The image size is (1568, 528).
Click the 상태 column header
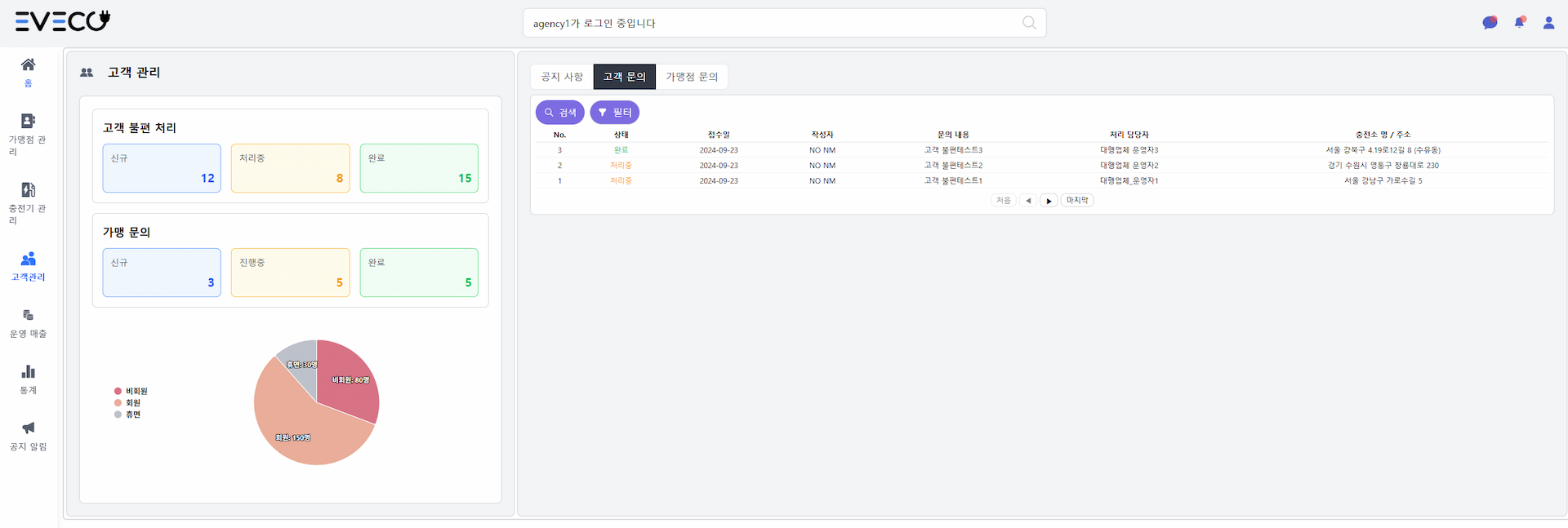pyautogui.click(x=621, y=135)
